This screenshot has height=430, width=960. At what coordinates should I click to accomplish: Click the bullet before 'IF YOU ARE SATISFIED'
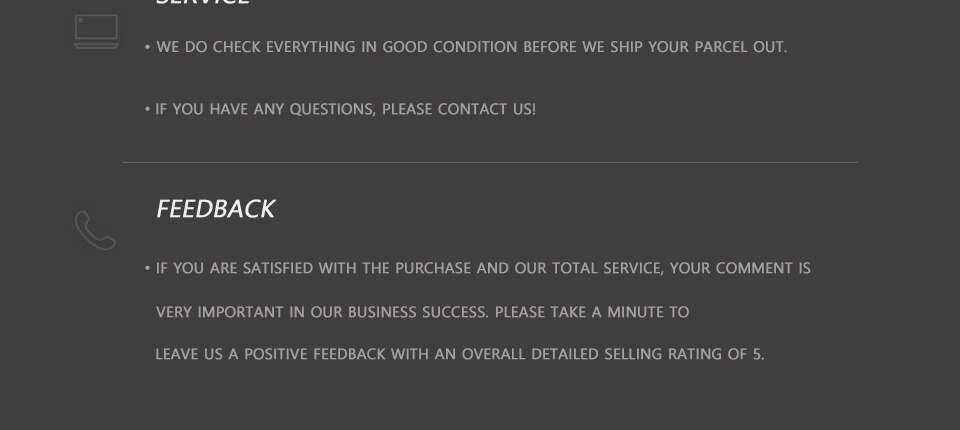coord(148,268)
